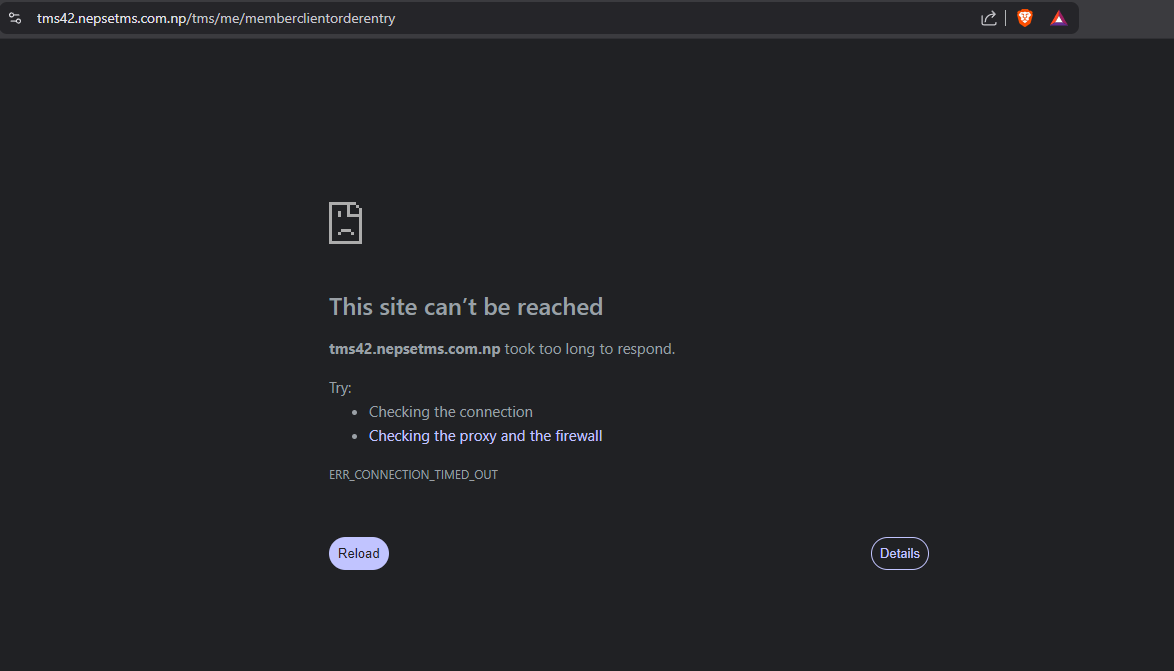
Task: Click the sad page error icon
Action: click(x=345, y=222)
